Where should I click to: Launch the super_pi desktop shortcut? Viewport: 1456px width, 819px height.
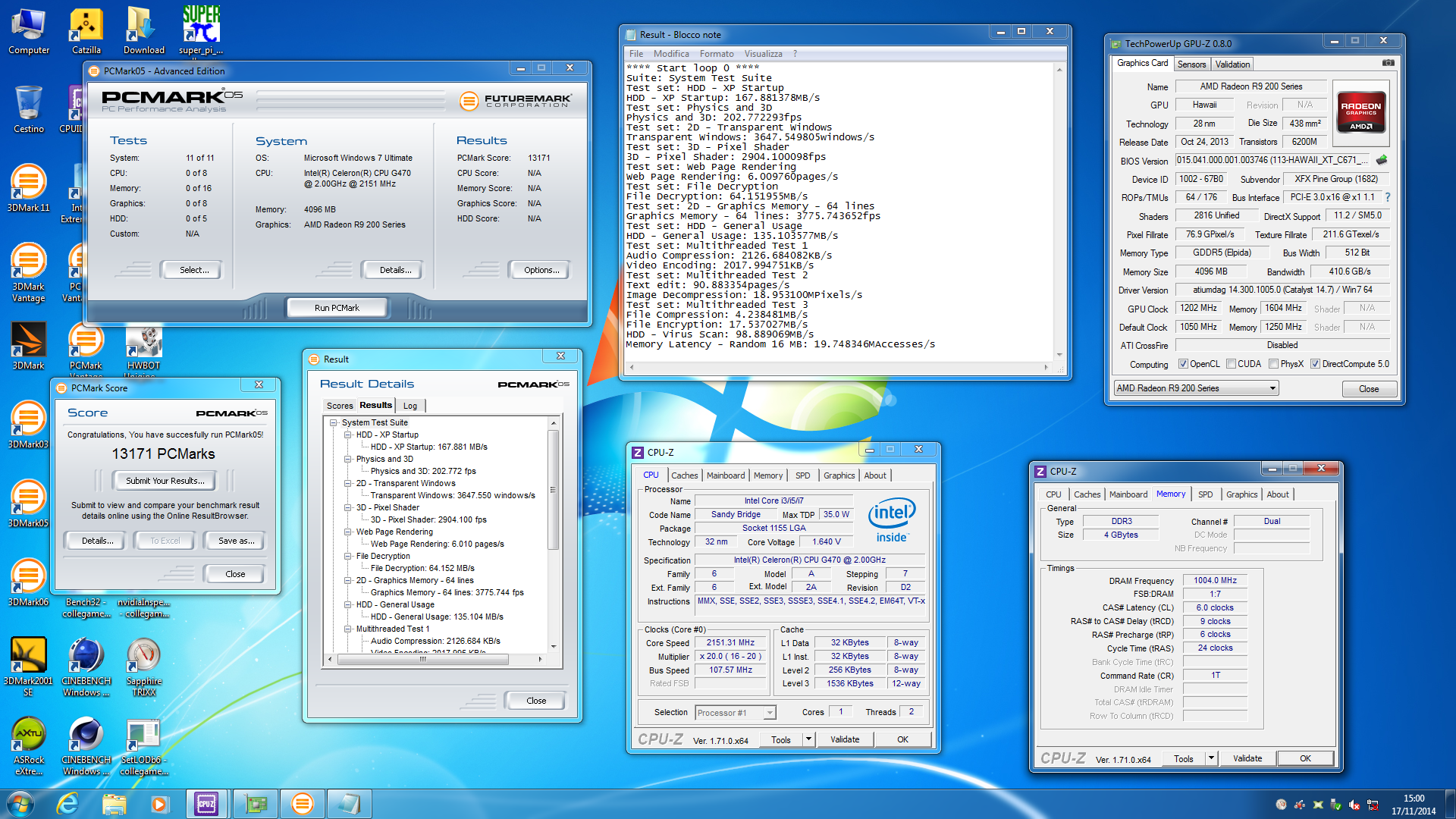[x=201, y=31]
